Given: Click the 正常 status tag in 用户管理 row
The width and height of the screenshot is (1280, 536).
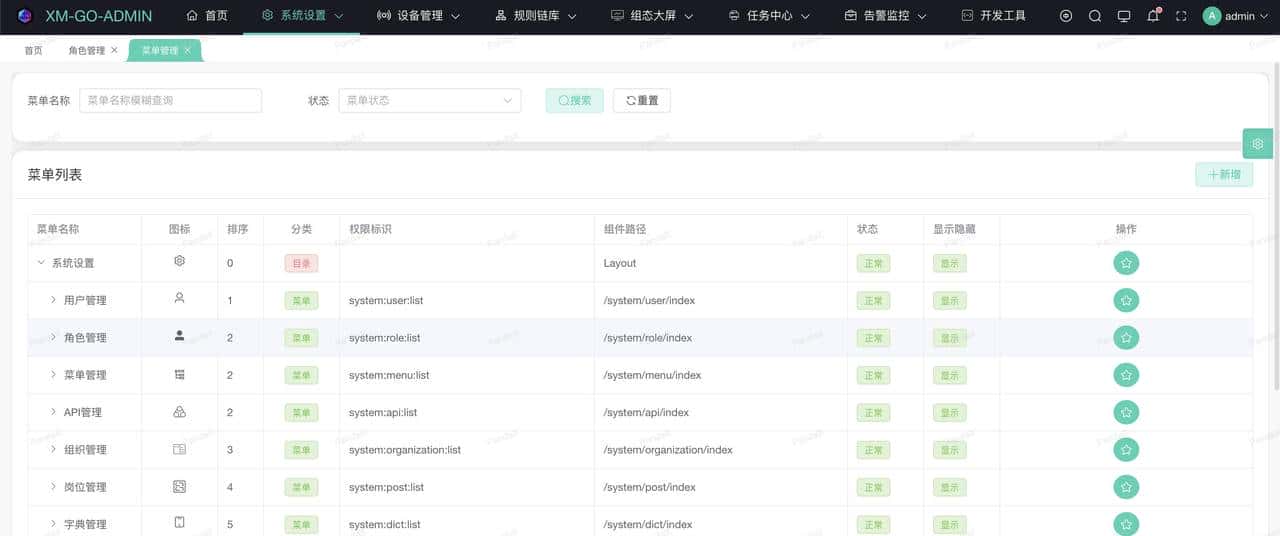Looking at the screenshot, I should 873,301.
